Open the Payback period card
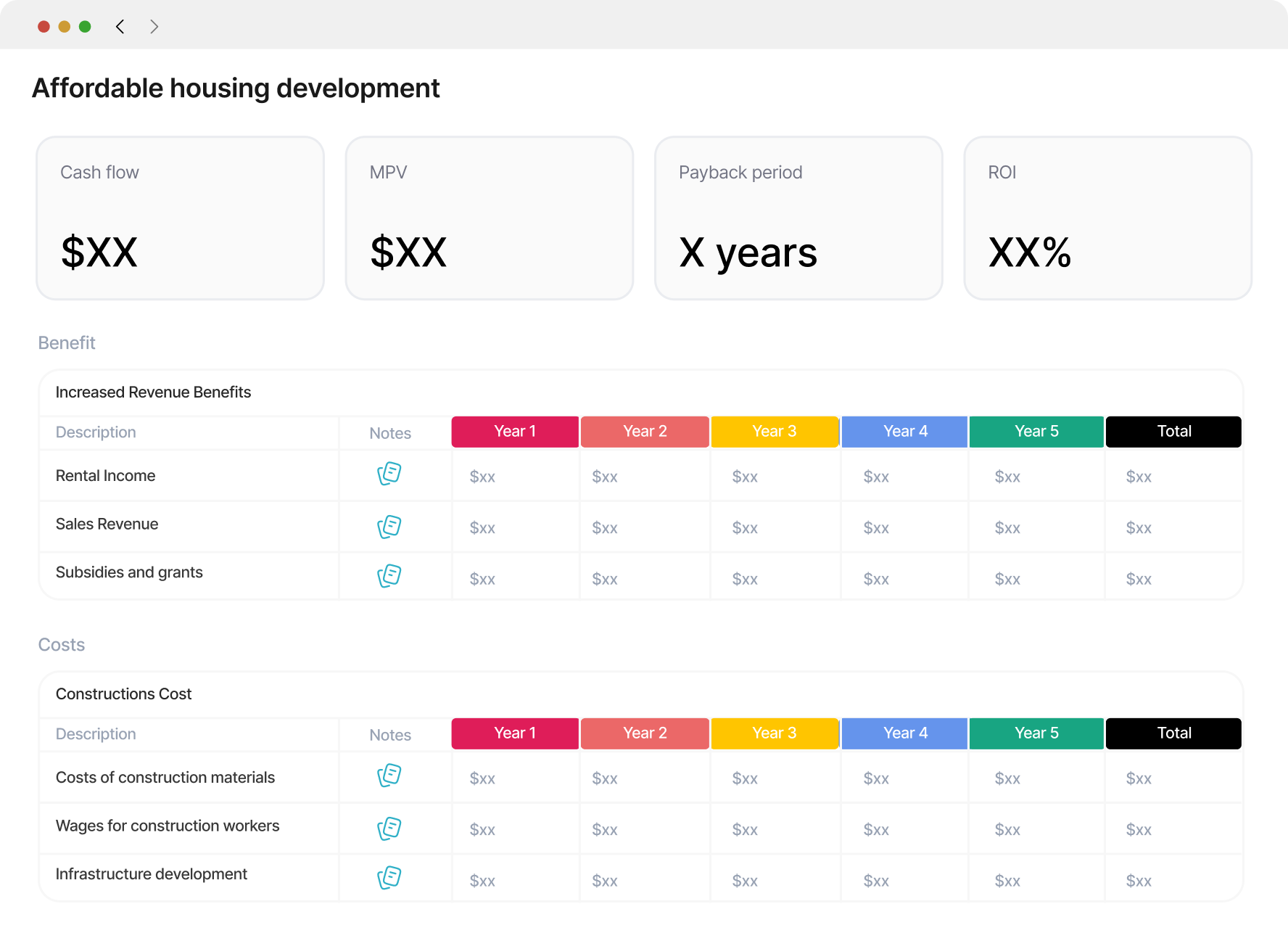1288x946 pixels. coord(798,218)
